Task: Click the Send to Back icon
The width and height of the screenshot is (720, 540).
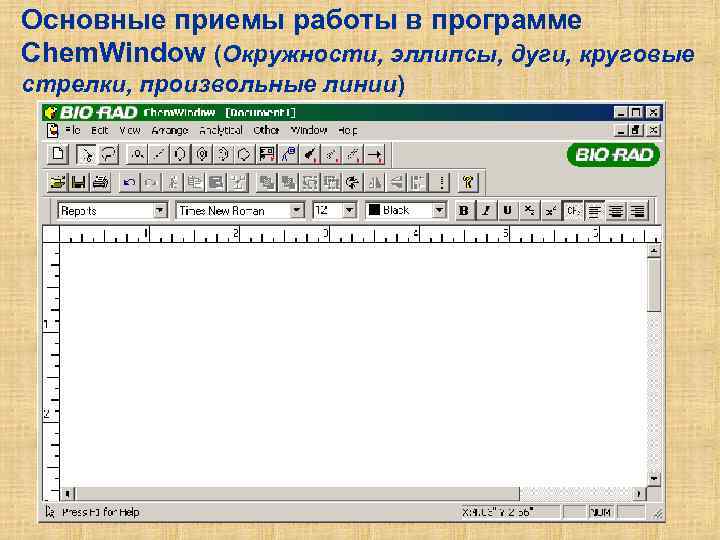Action: click(288, 183)
